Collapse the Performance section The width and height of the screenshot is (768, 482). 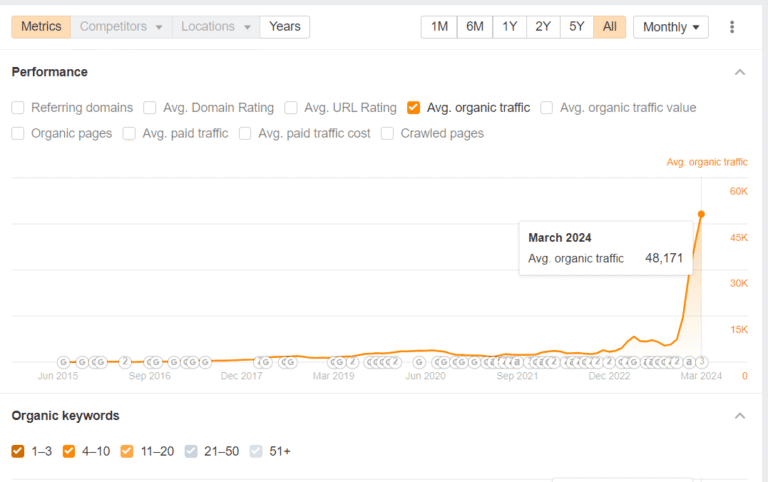(740, 72)
